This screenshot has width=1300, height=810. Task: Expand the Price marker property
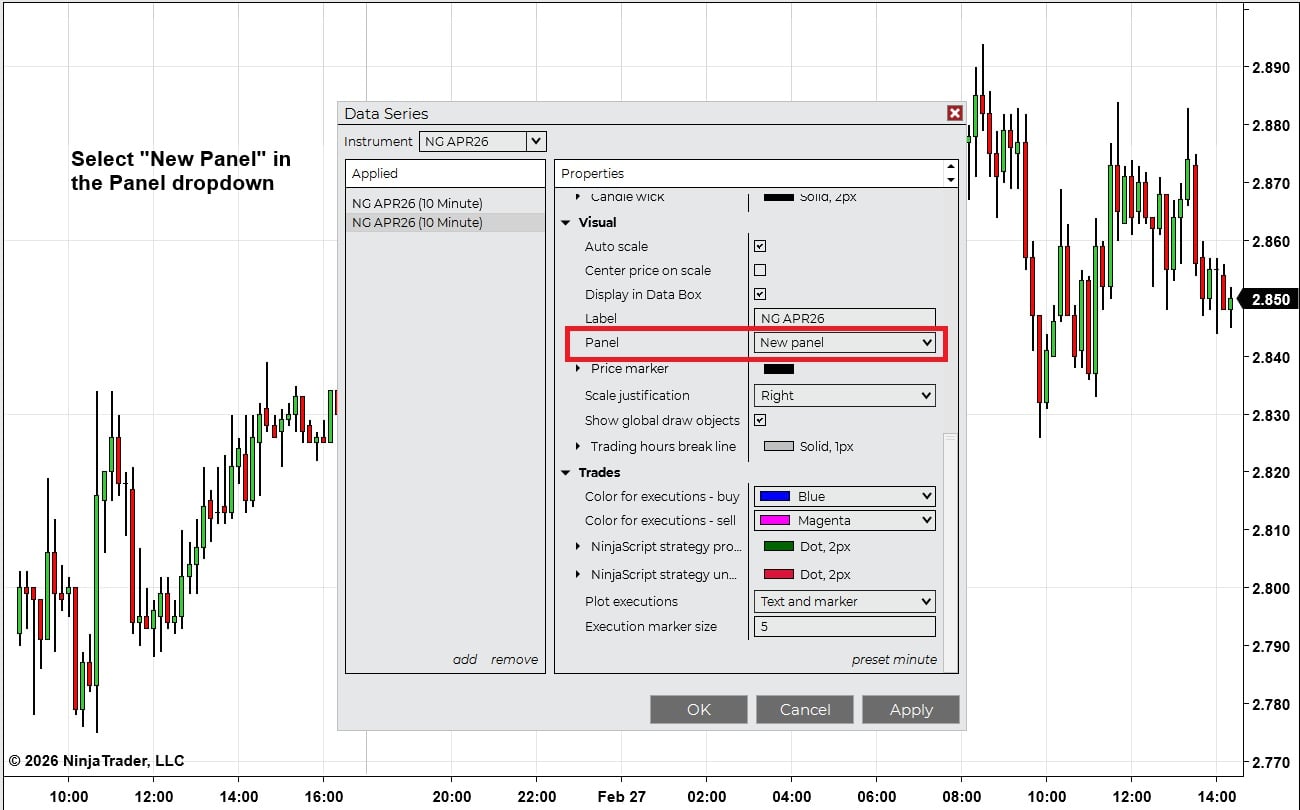[578, 368]
